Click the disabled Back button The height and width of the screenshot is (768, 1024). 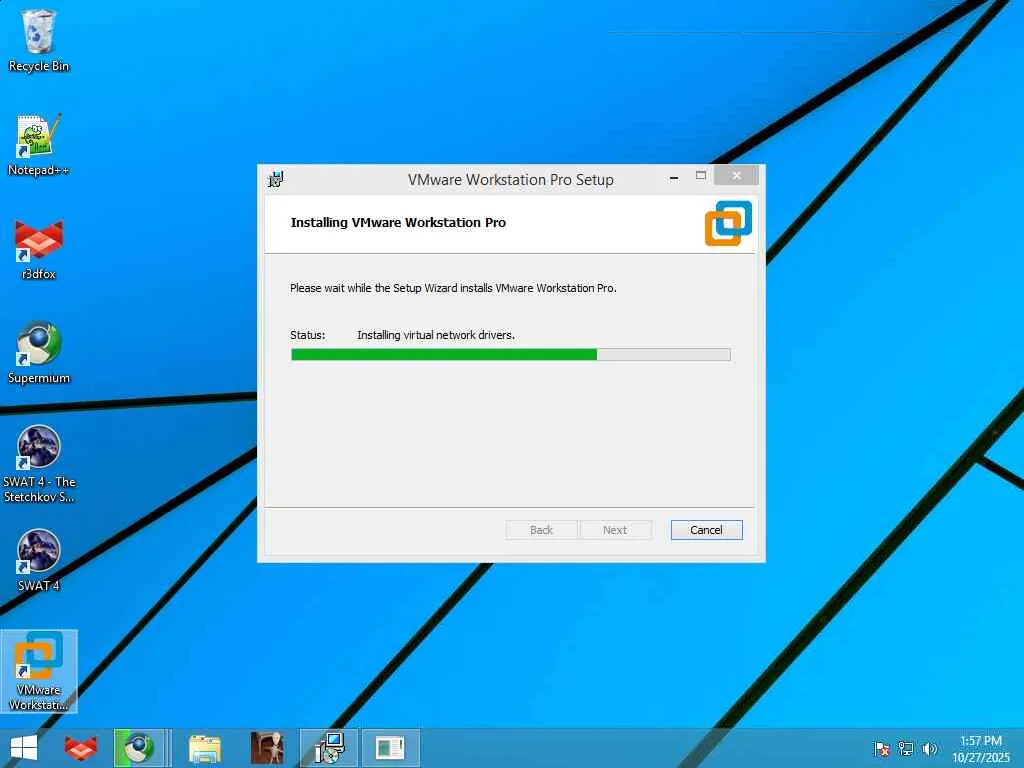coord(541,530)
